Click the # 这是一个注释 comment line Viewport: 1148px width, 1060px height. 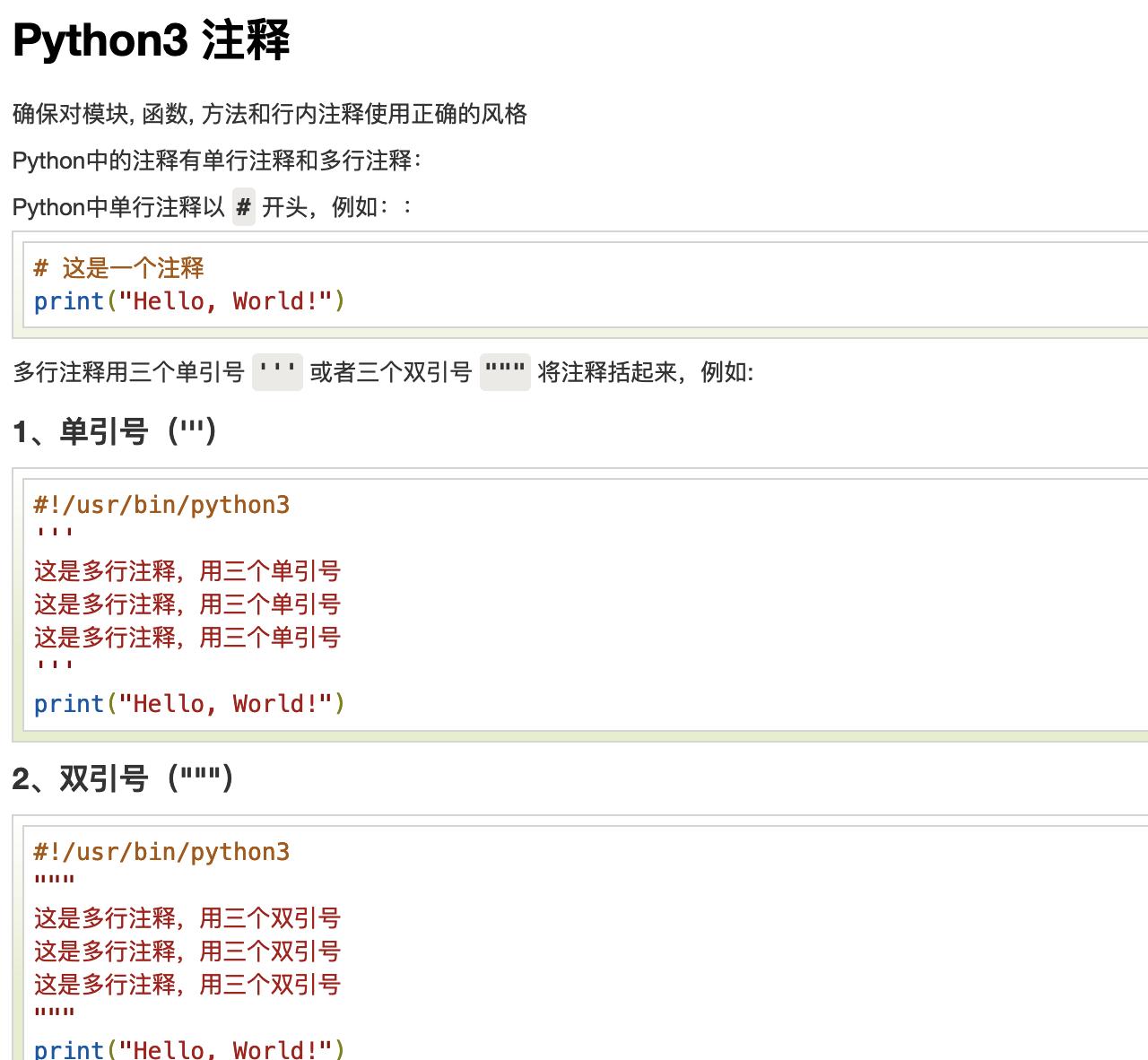coord(119,268)
